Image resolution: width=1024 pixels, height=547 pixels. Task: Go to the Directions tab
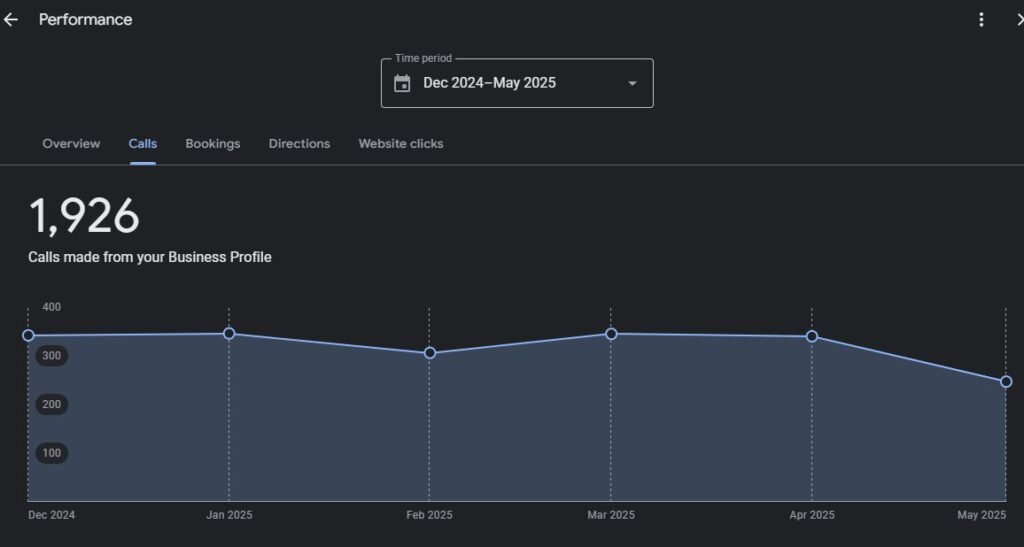[299, 144]
